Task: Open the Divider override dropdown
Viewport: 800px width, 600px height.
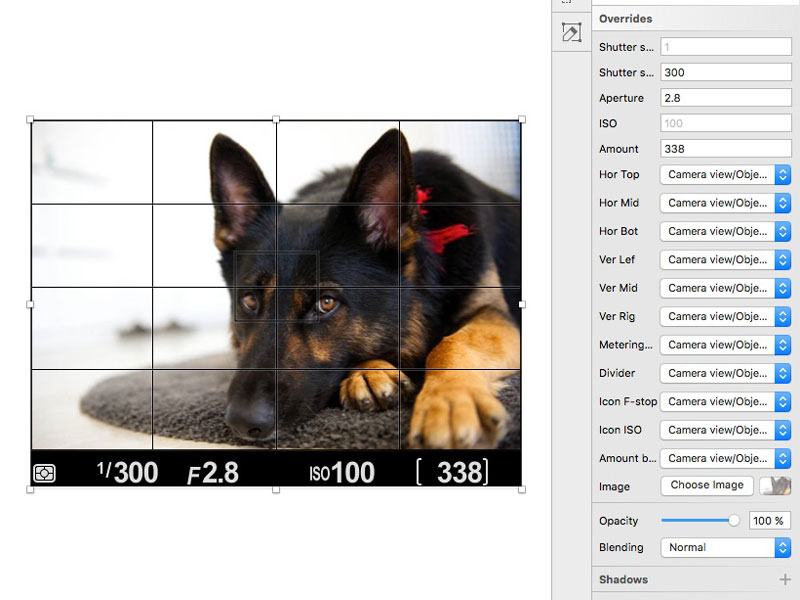Action: click(x=724, y=373)
